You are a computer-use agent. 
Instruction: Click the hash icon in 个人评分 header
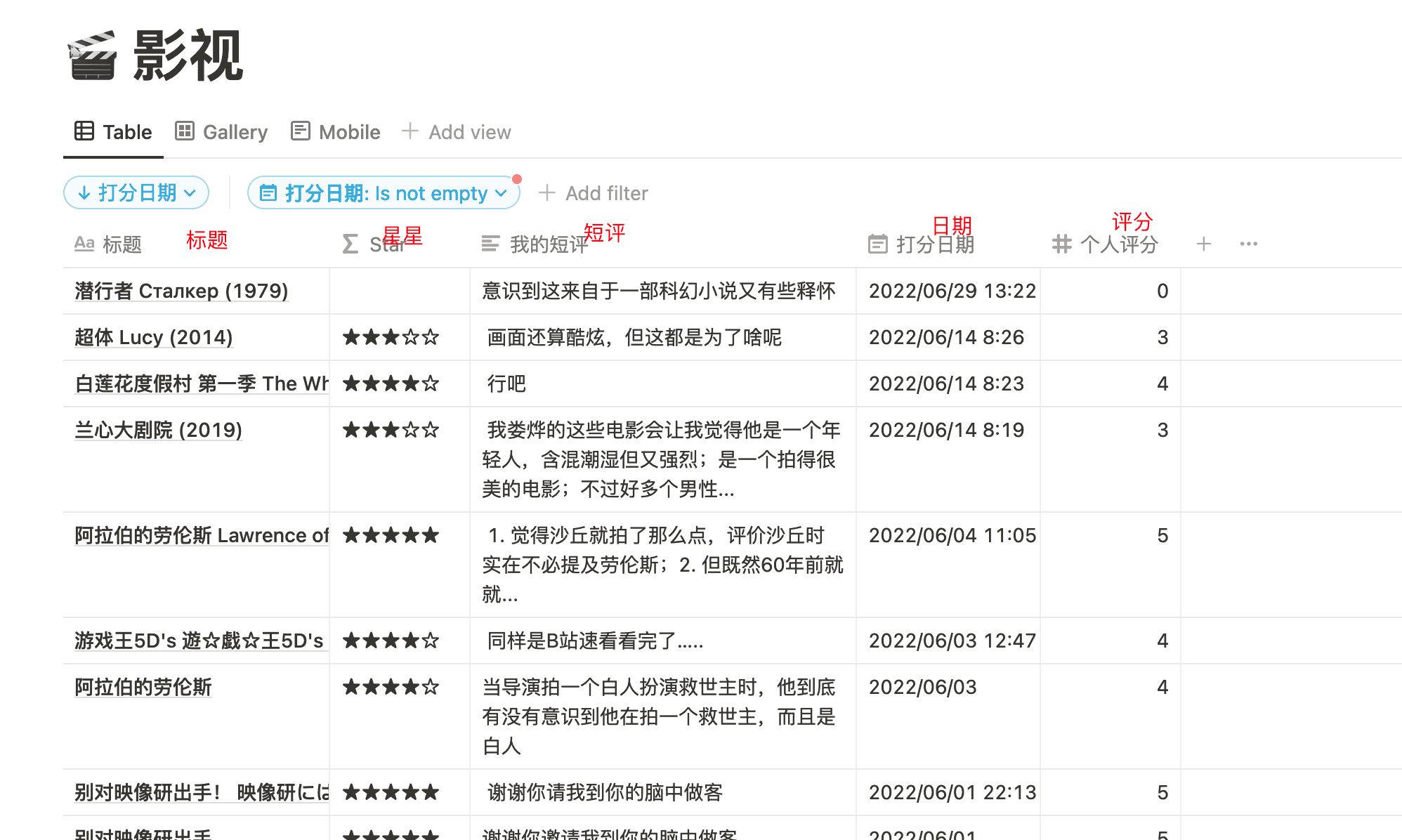[x=1061, y=244]
